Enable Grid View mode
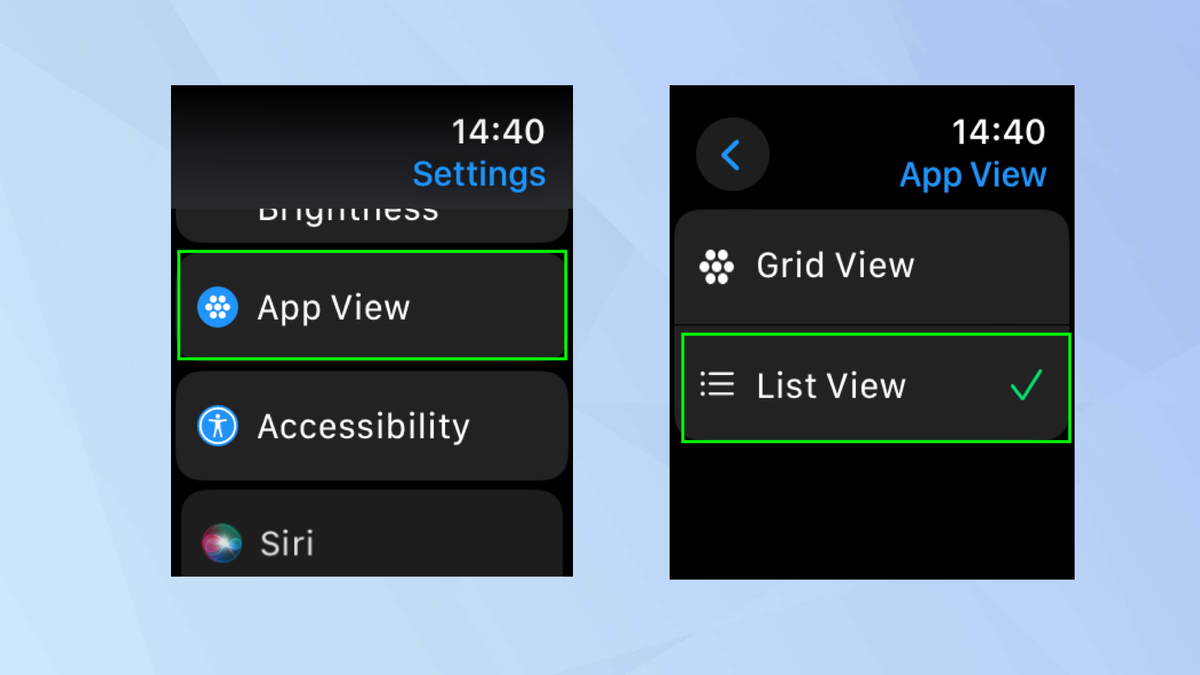Image resolution: width=1200 pixels, height=675 pixels. (870, 266)
